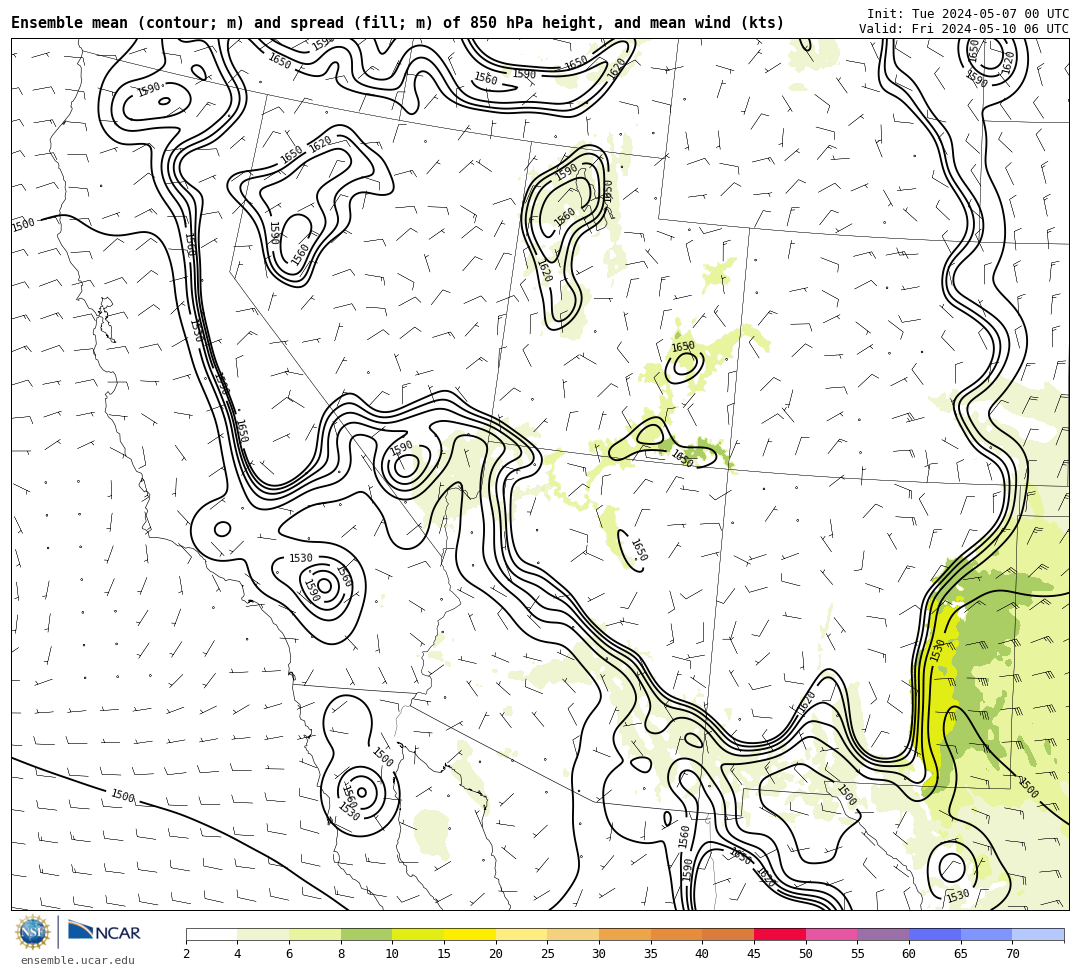Click the NSF logo
This screenshot has width=1080, height=973.
32,932
